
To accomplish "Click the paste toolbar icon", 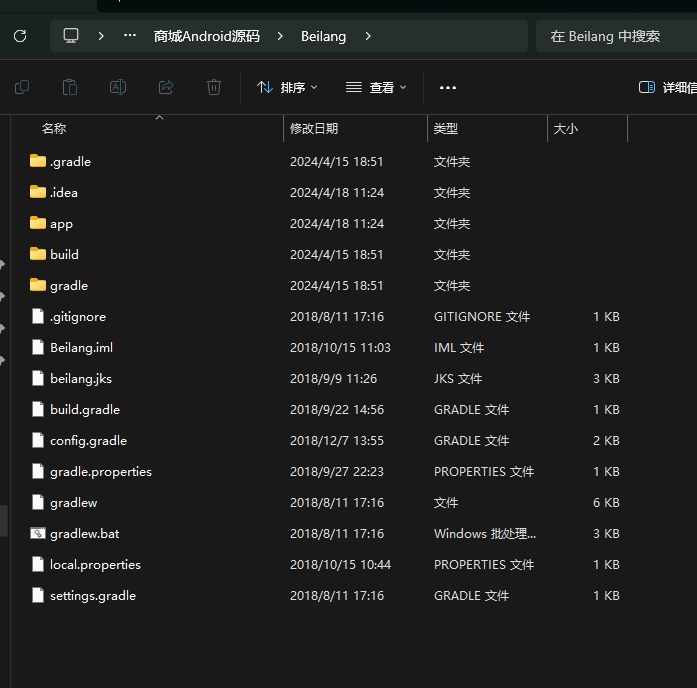I will [70, 87].
